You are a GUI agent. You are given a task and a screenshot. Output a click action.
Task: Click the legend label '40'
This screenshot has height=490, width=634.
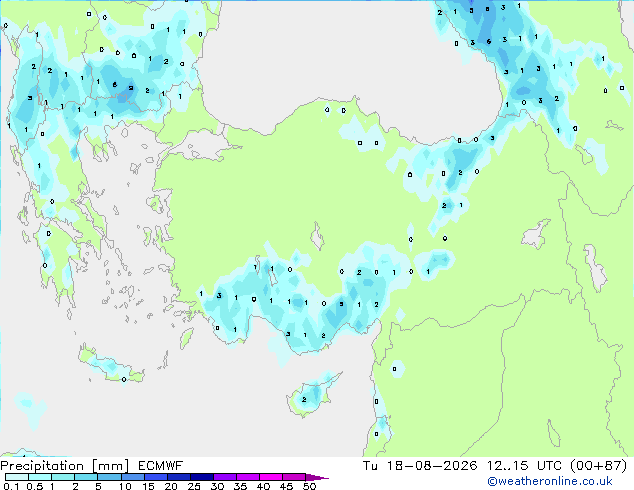point(263,486)
